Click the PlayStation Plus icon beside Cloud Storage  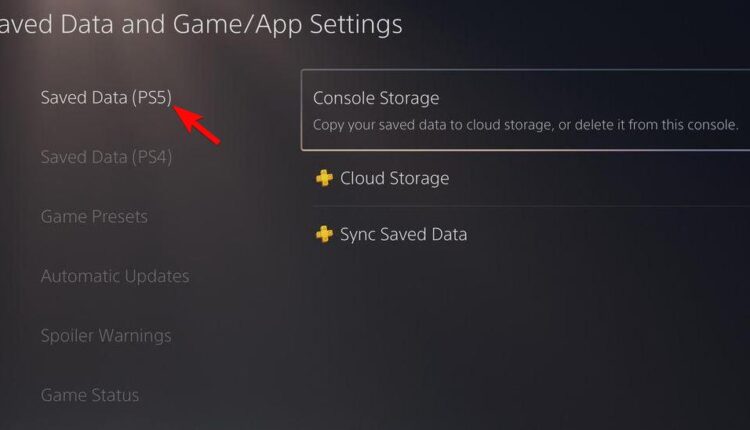point(324,178)
